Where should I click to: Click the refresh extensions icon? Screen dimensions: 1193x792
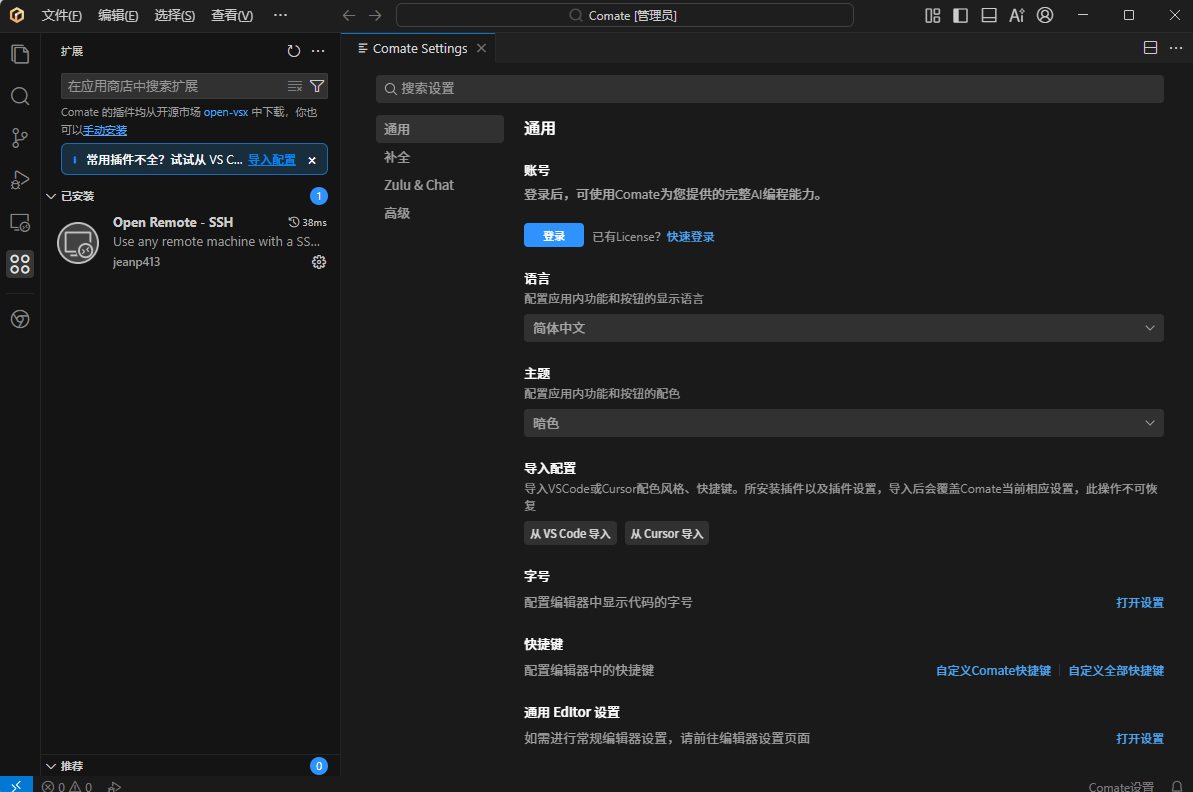[x=293, y=51]
